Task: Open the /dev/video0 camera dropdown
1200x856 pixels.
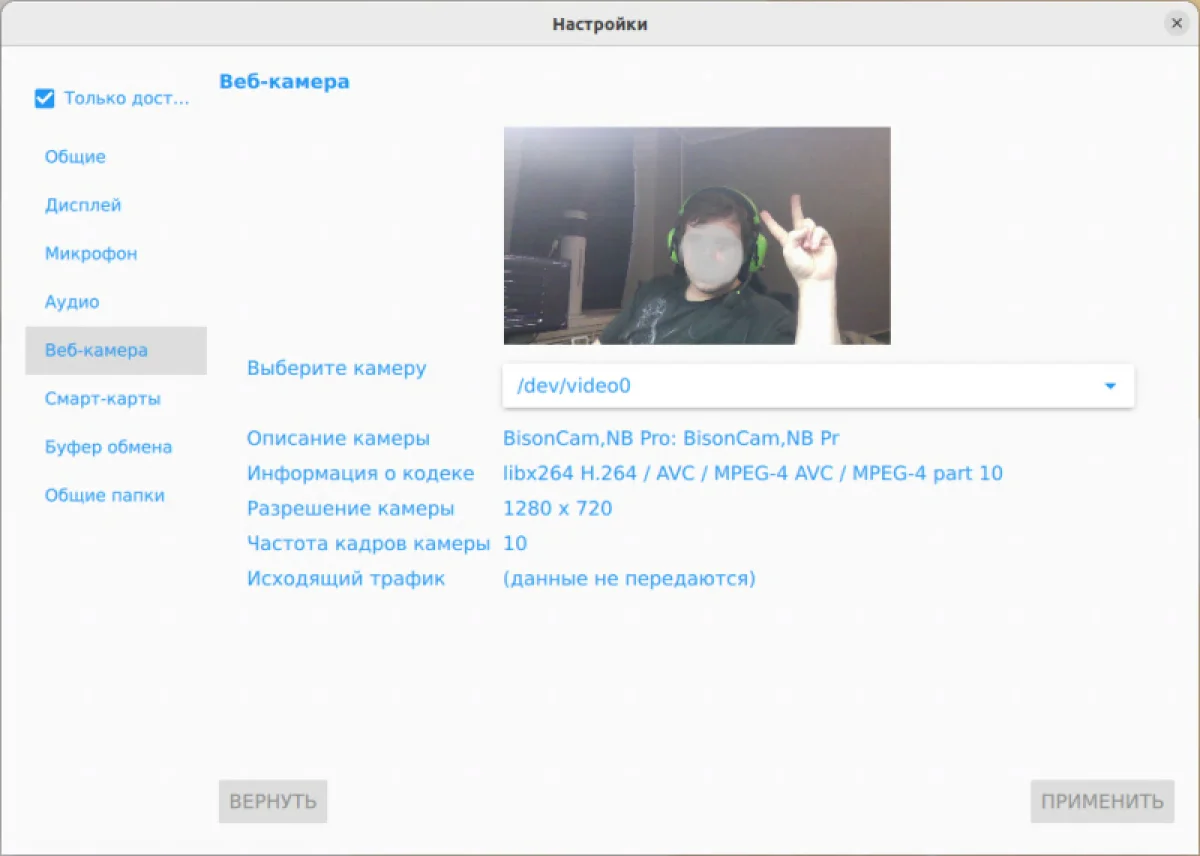Action: pos(818,386)
